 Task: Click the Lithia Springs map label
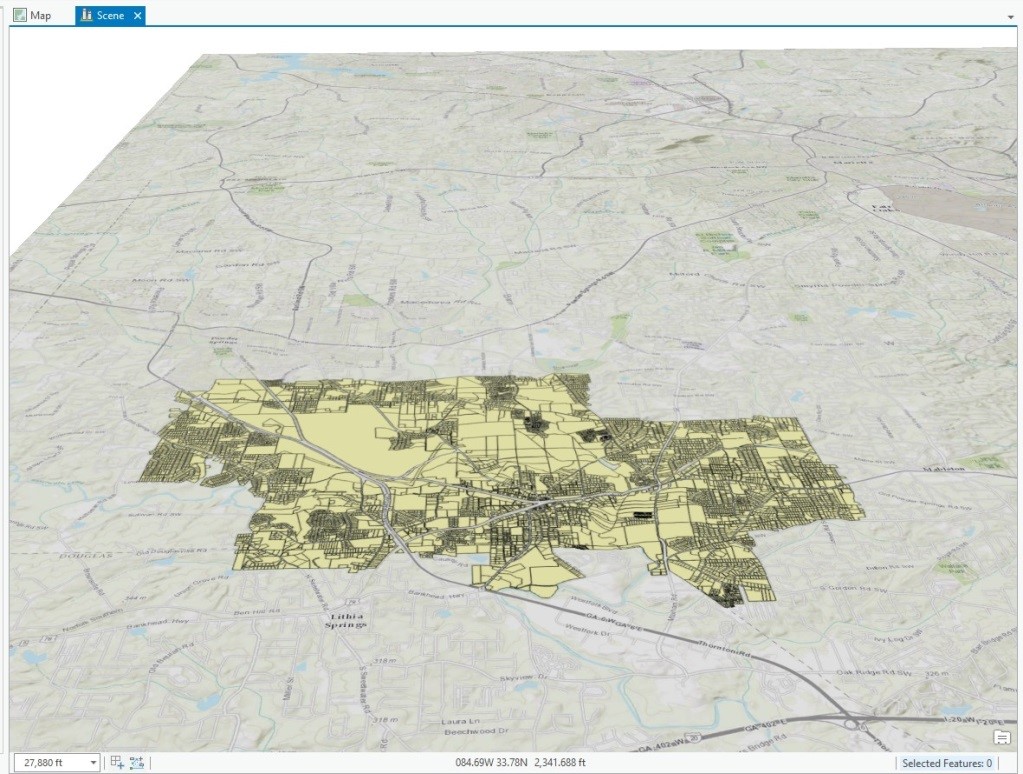click(x=343, y=621)
